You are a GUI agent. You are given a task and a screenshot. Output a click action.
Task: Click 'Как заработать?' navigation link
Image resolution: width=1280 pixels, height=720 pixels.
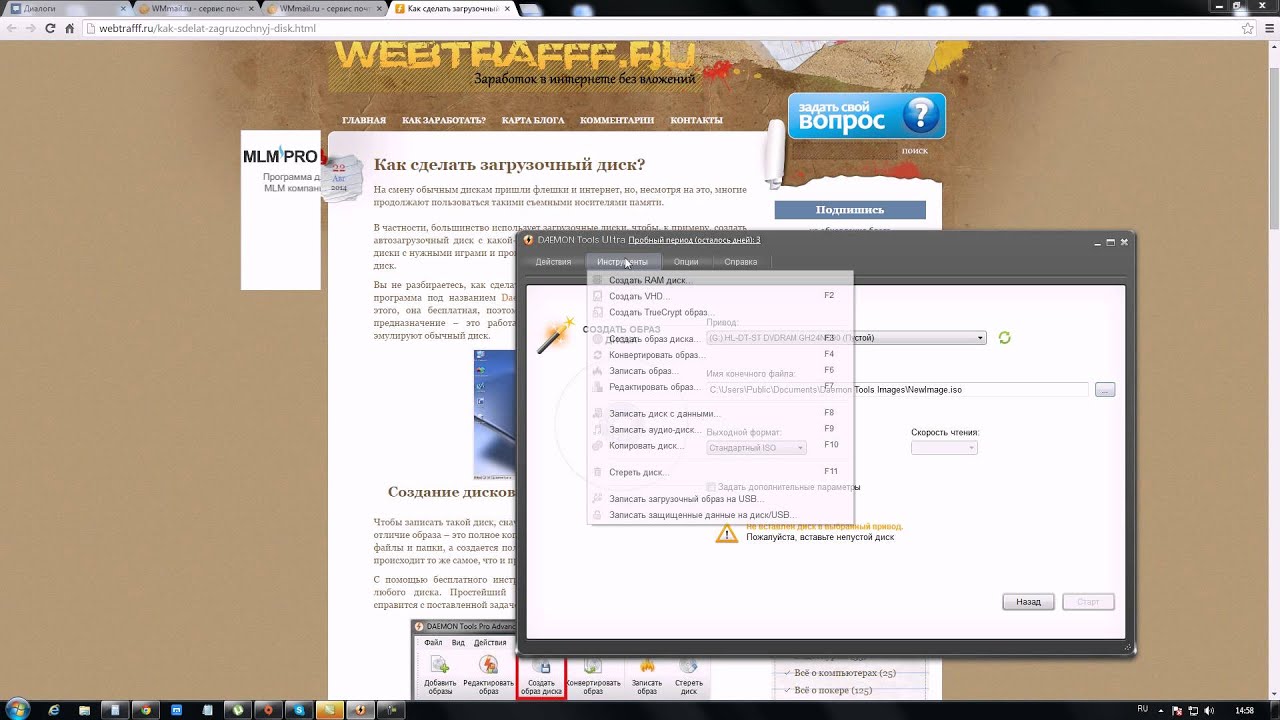[444, 120]
